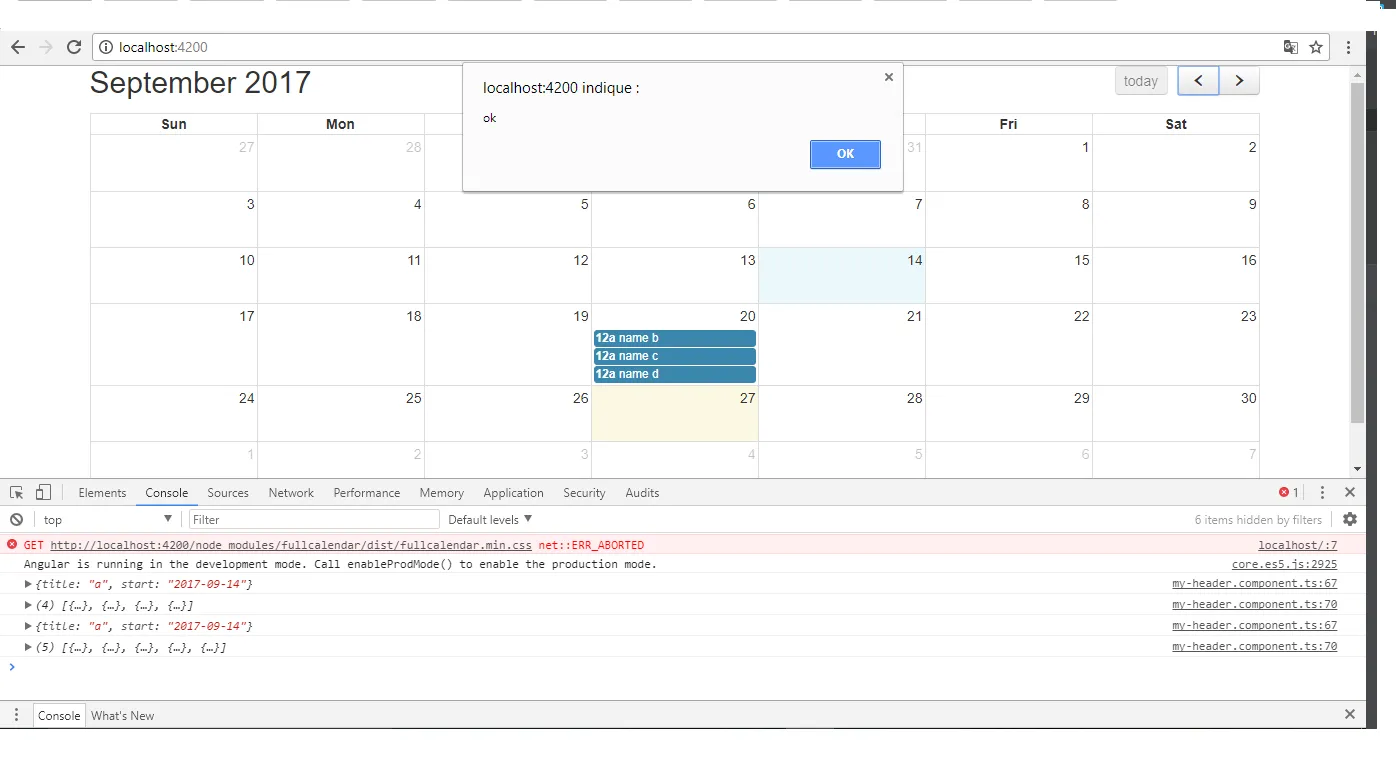Click the my-header.component.ts:70 link beside (5) array
1396x760 pixels.
pos(1254,647)
